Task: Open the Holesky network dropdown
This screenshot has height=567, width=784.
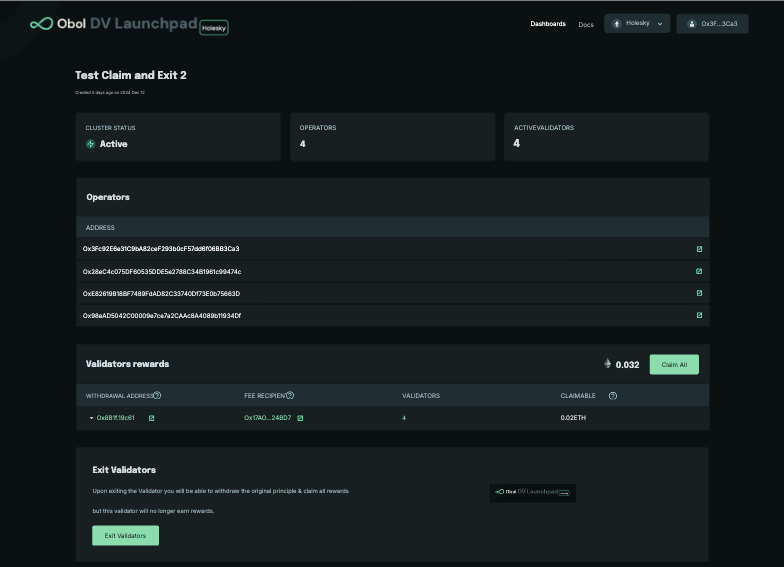Action: 637,23
